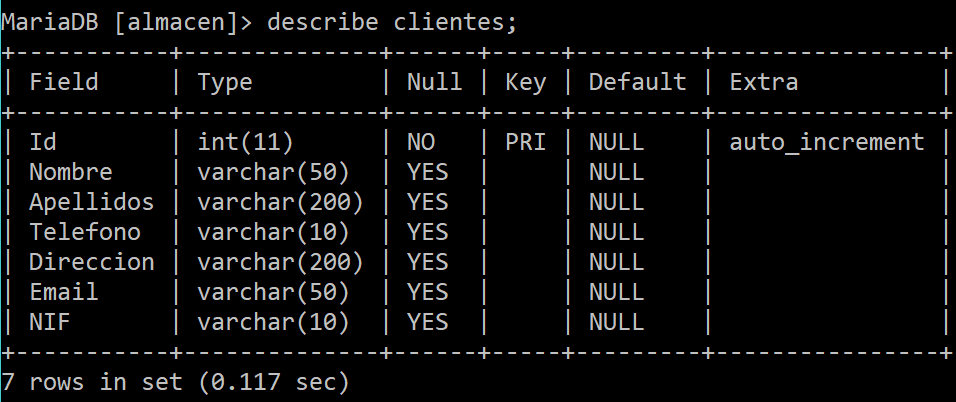Click the Default column header
The width and height of the screenshot is (956, 402).
637,82
